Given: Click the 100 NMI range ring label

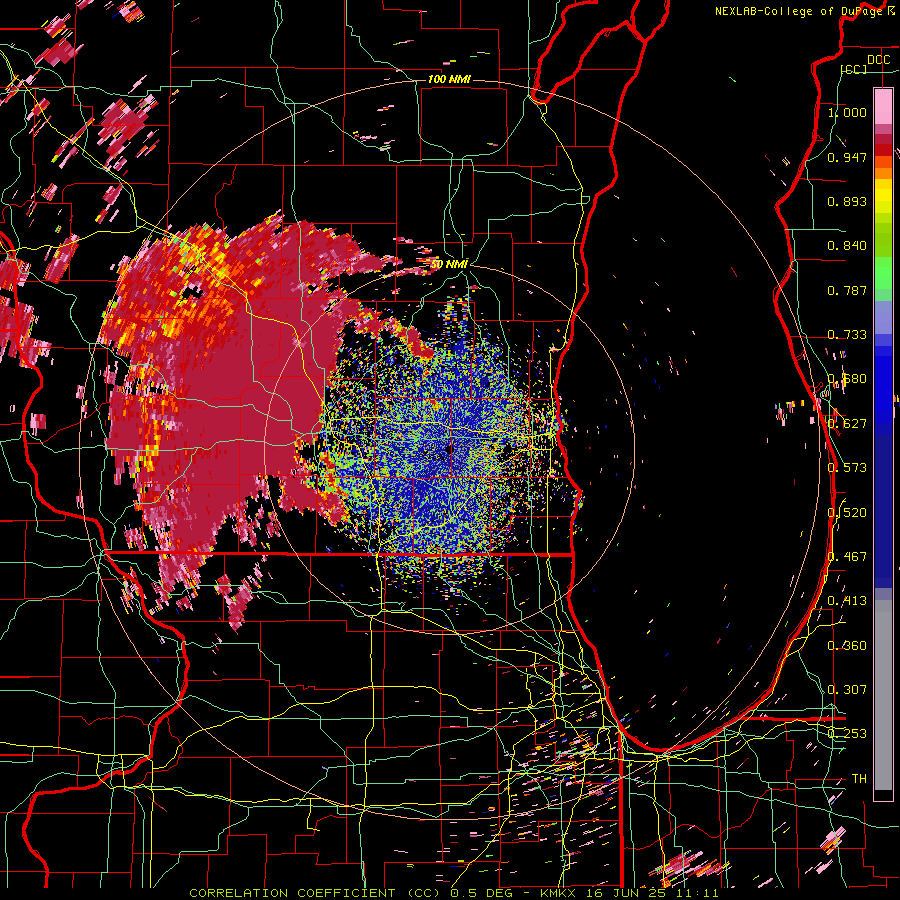Looking at the screenshot, I should [x=449, y=79].
